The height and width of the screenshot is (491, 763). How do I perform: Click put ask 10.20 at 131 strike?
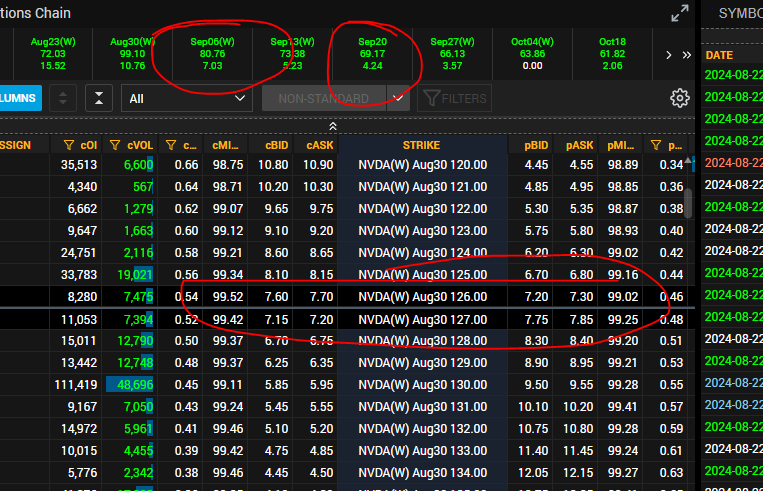(x=578, y=407)
